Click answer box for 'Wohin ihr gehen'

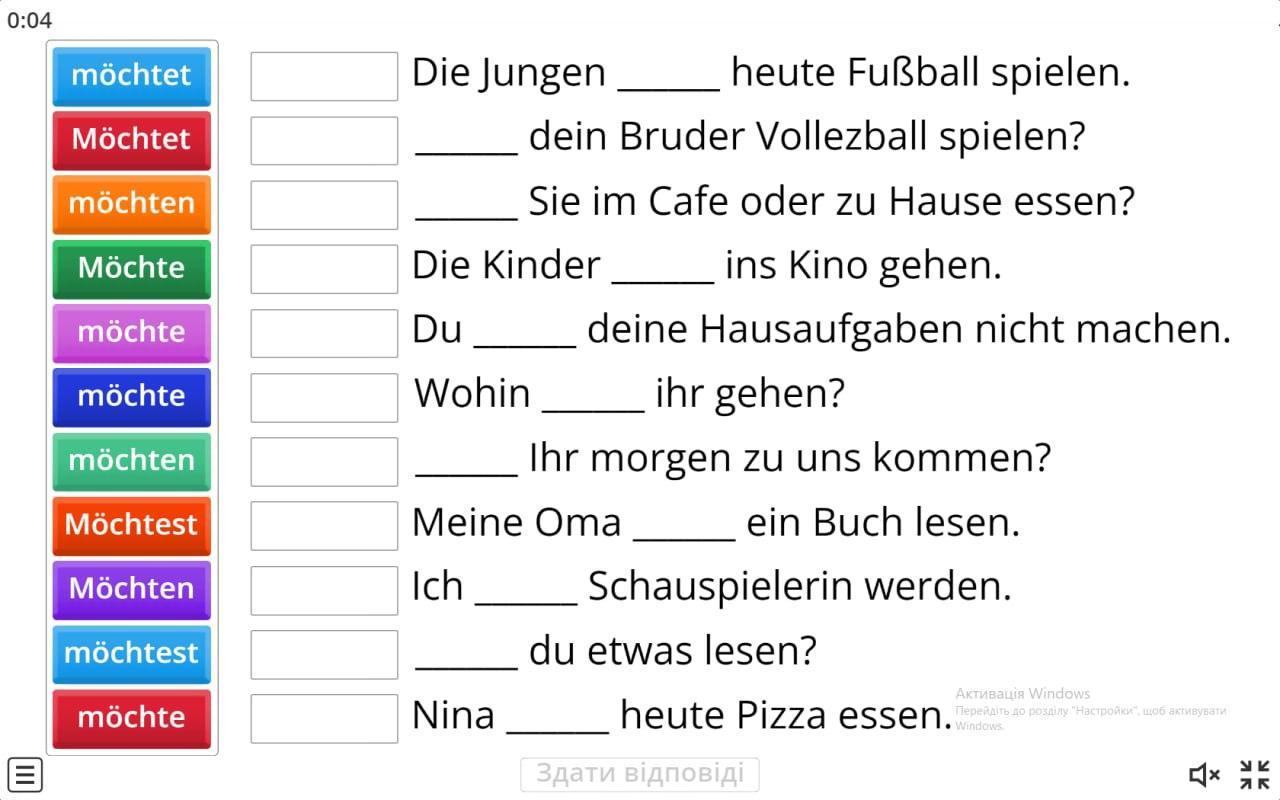point(324,397)
